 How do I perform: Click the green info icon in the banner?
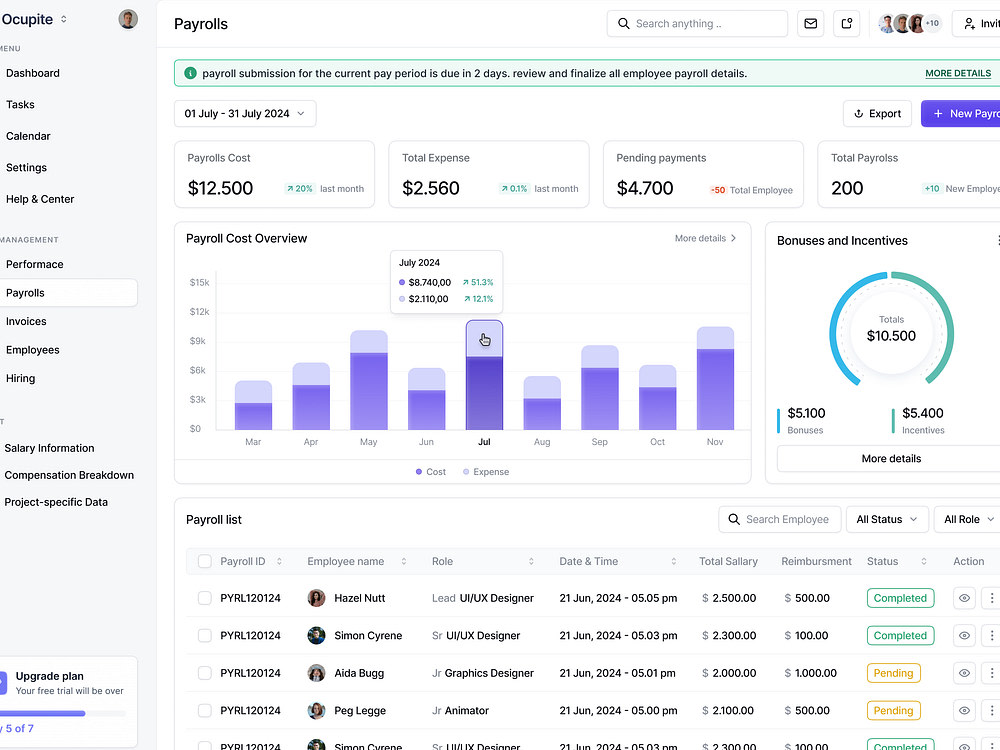(190, 73)
